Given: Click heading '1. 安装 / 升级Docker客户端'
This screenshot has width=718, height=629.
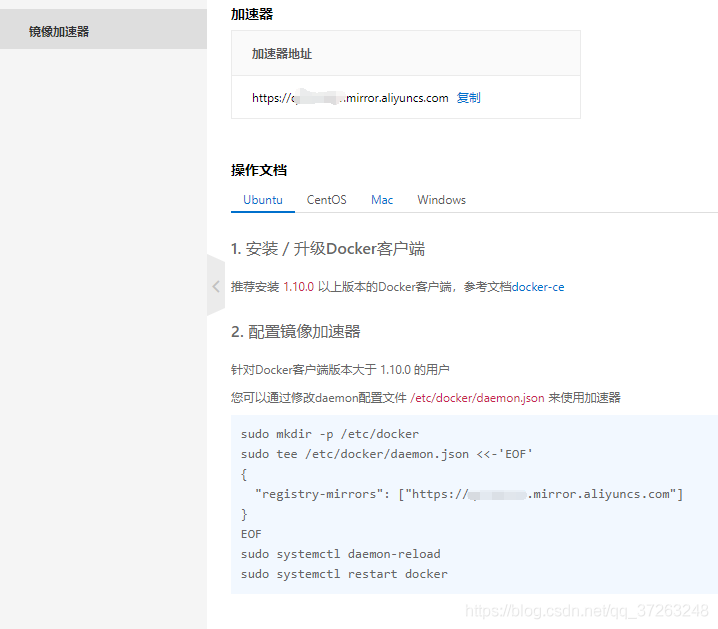Looking at the screenshot, I should click(x=328, y=249).
